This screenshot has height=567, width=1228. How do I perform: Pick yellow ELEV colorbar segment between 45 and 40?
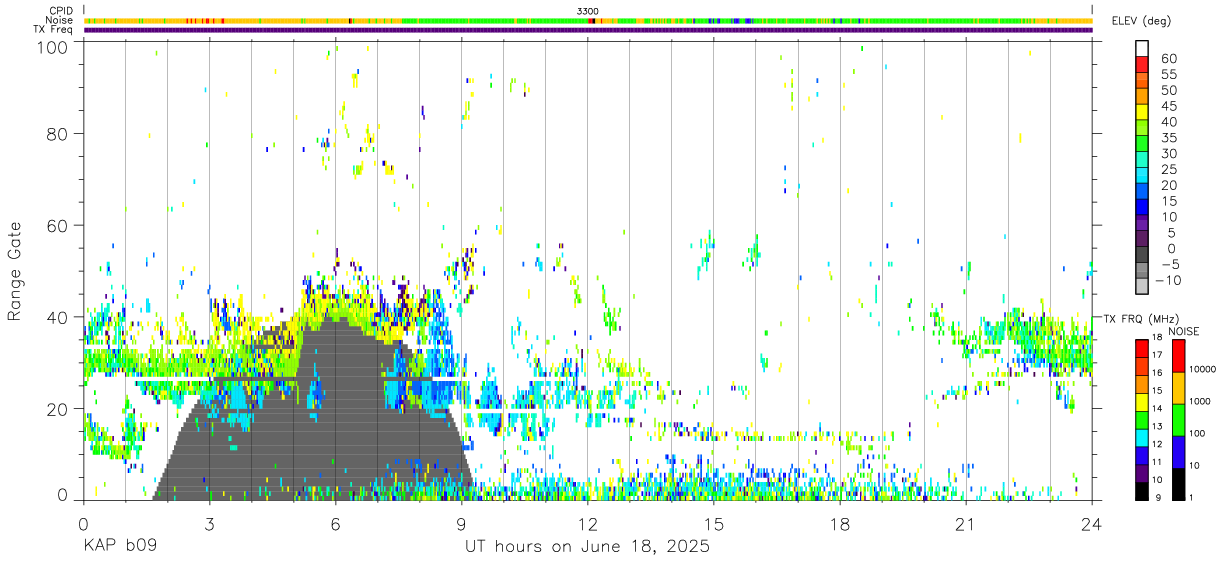[1142, 113]
